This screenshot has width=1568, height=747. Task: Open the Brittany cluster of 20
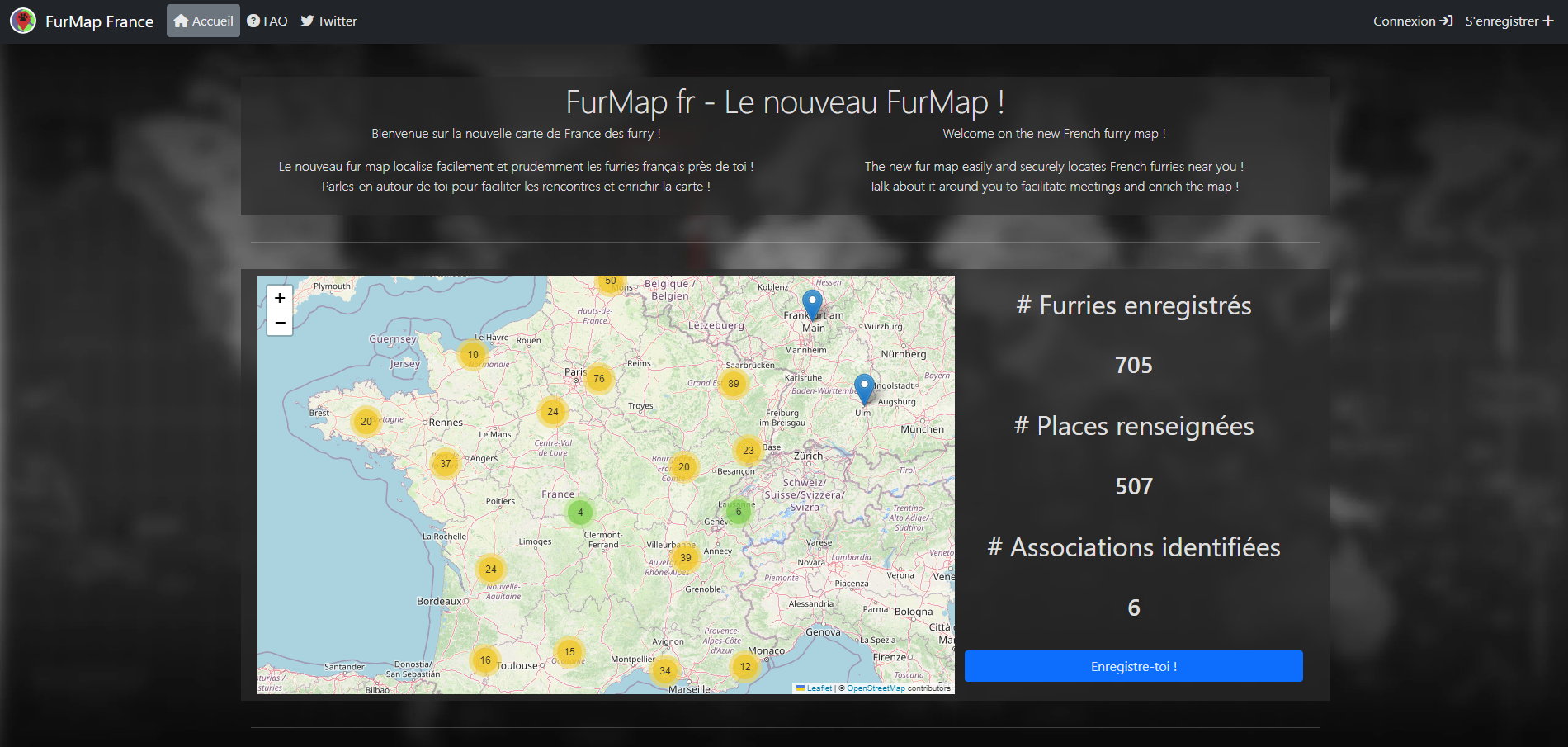[366, 422]
